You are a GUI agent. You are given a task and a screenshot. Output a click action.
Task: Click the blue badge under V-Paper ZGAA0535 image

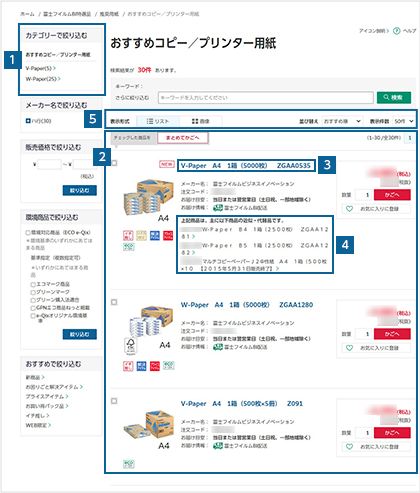coord(155,235)
